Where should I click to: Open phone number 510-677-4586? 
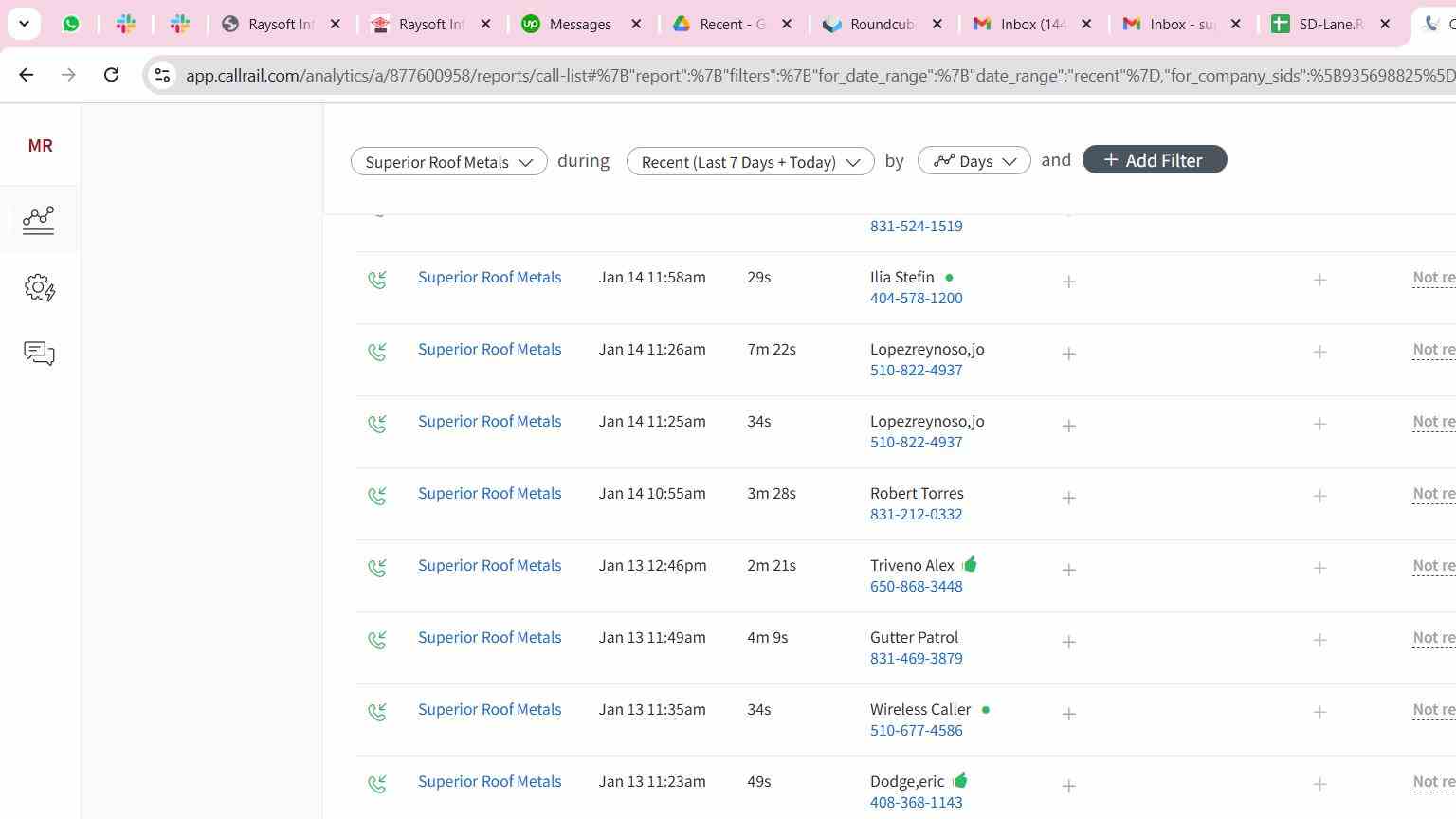pyautogui.click(x=916, y=730)
